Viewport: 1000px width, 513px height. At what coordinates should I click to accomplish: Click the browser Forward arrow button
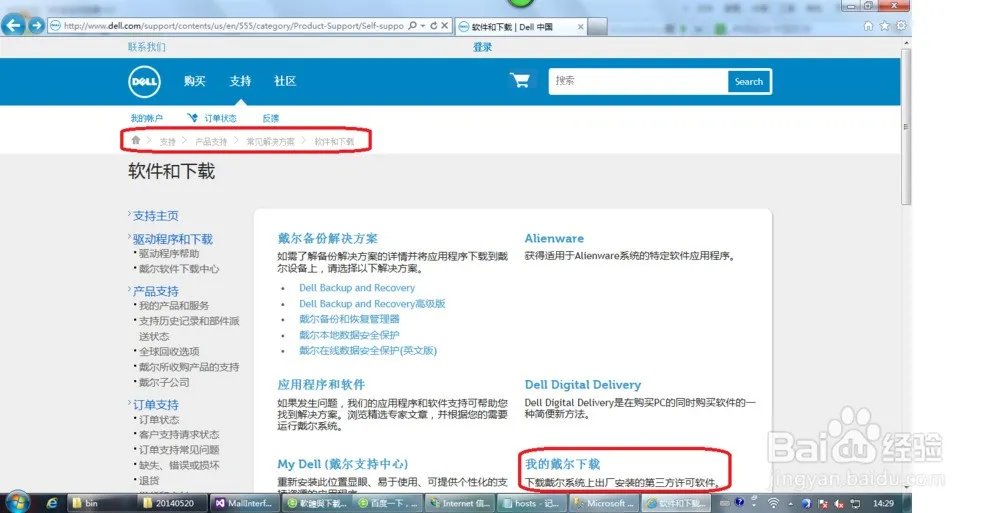pos(36,26)
